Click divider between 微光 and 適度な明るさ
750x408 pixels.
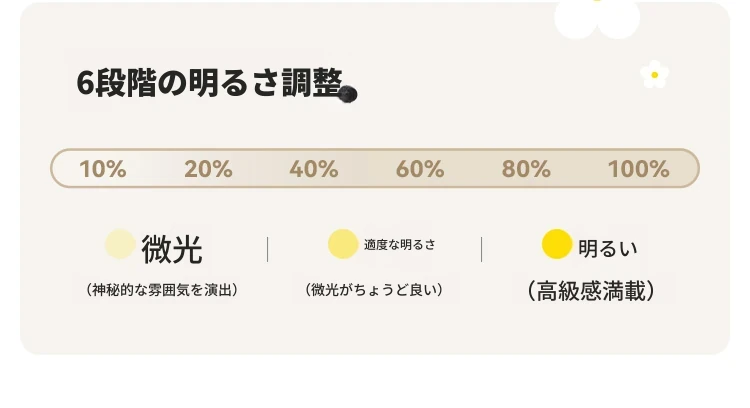click(x=267, y=249)
